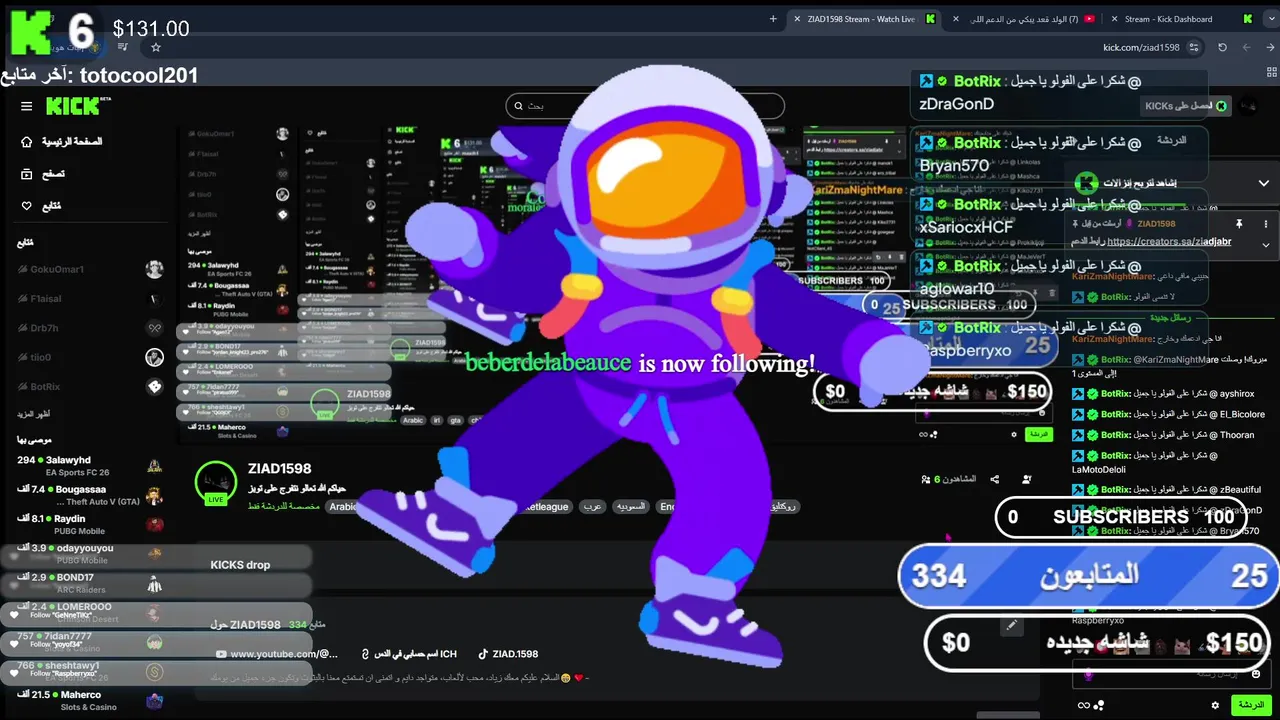Click BotRix's avatar in the following list
This screenshot has height=720, width=1280.
(x=154, y=386)
